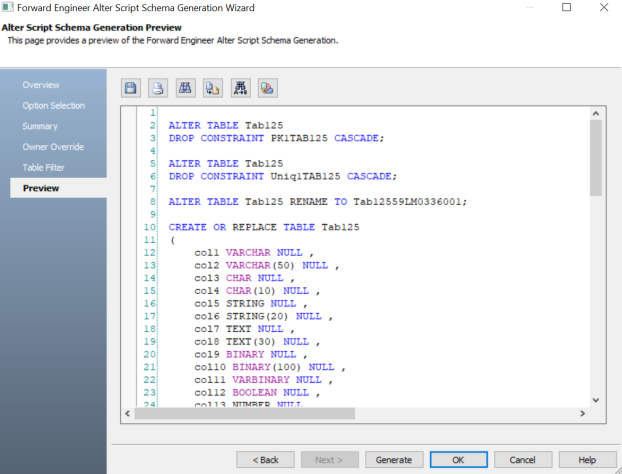Click the copy script documents icon
Image resolution: width=622 pixels, height=474 pixels.
[212, 87]
